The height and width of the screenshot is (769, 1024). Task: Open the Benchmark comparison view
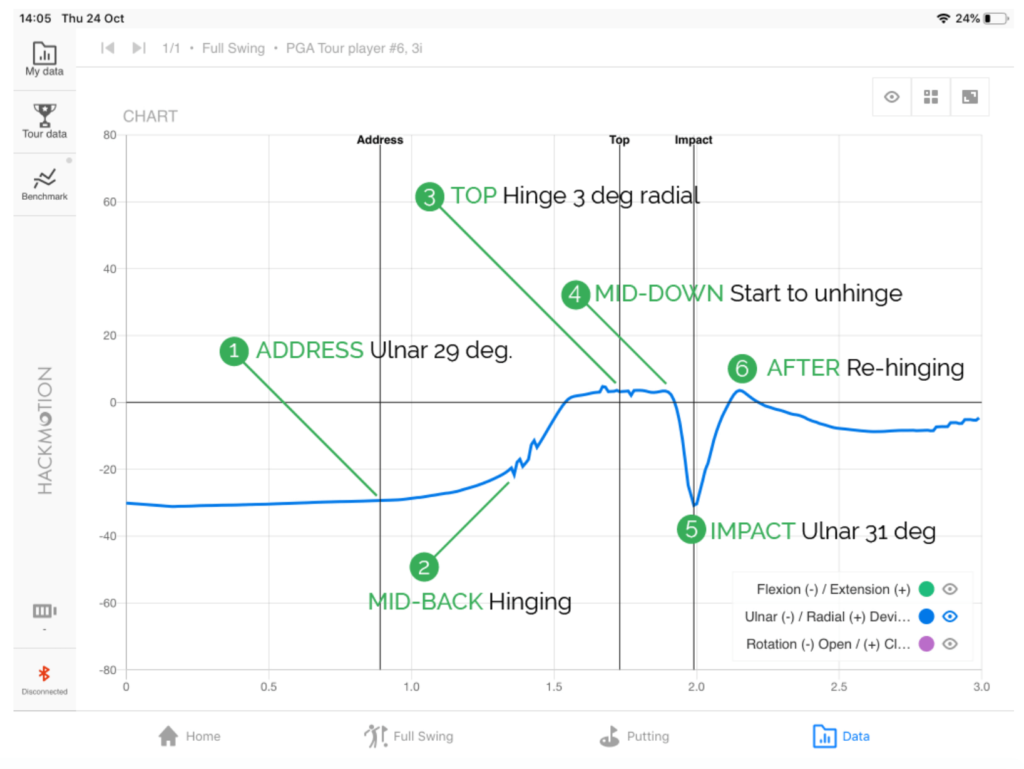[x=44, y=184]
